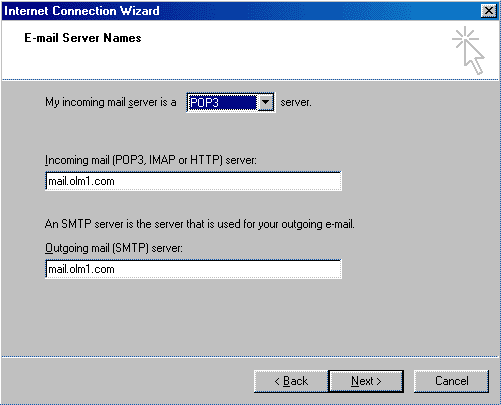Close the Internet Connection Wizard window

coord(489,11)
